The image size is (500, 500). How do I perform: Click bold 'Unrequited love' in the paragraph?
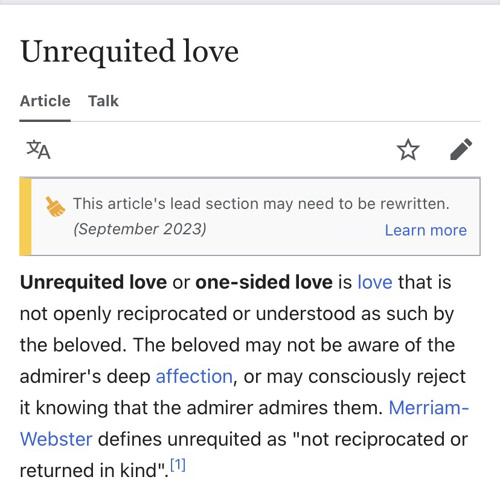coord(93,282)
